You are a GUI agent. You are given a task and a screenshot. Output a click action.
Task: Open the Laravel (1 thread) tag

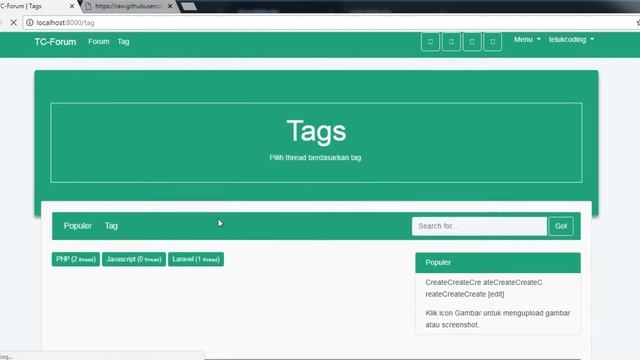[x=196, y=259]
